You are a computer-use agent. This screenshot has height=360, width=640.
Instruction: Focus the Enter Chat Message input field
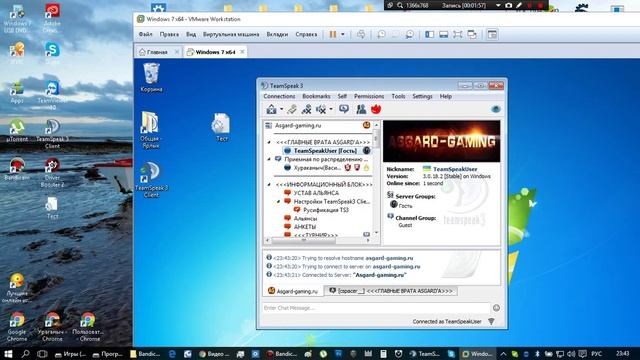[376, 308]
